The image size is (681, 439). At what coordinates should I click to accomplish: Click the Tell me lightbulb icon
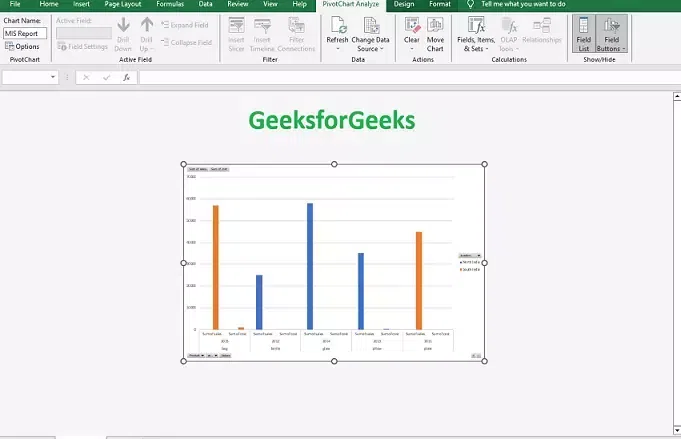coord(470,4)
